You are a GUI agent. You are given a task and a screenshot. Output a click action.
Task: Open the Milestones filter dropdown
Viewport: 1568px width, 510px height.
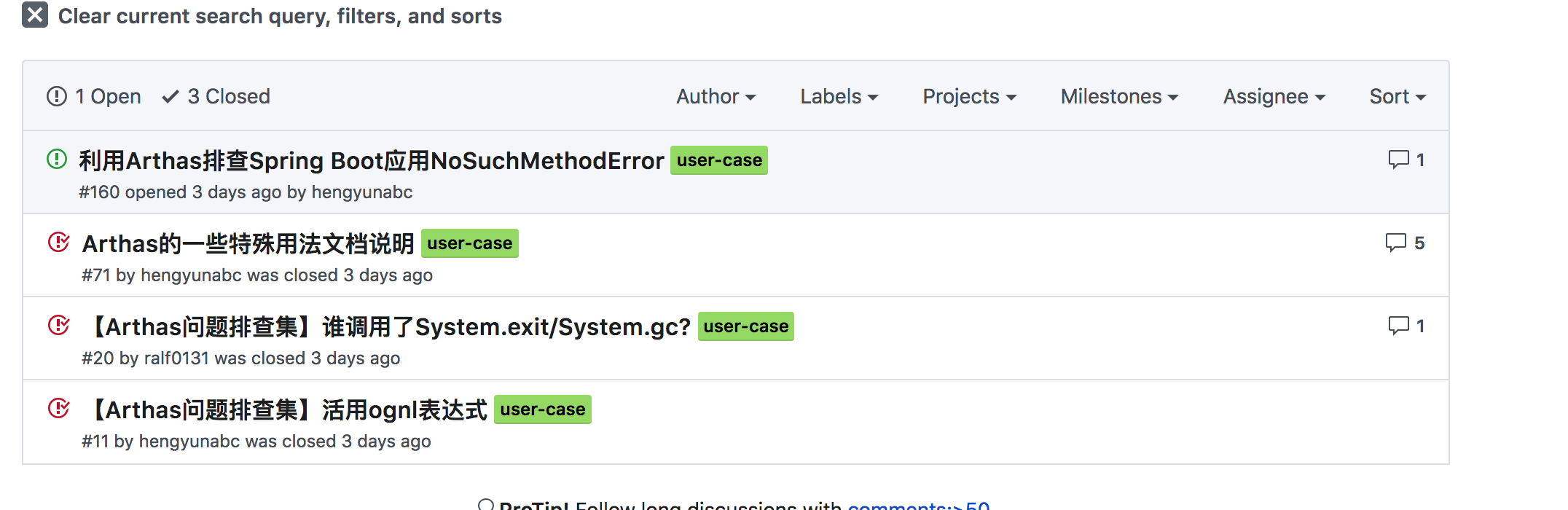point(1119,96)
